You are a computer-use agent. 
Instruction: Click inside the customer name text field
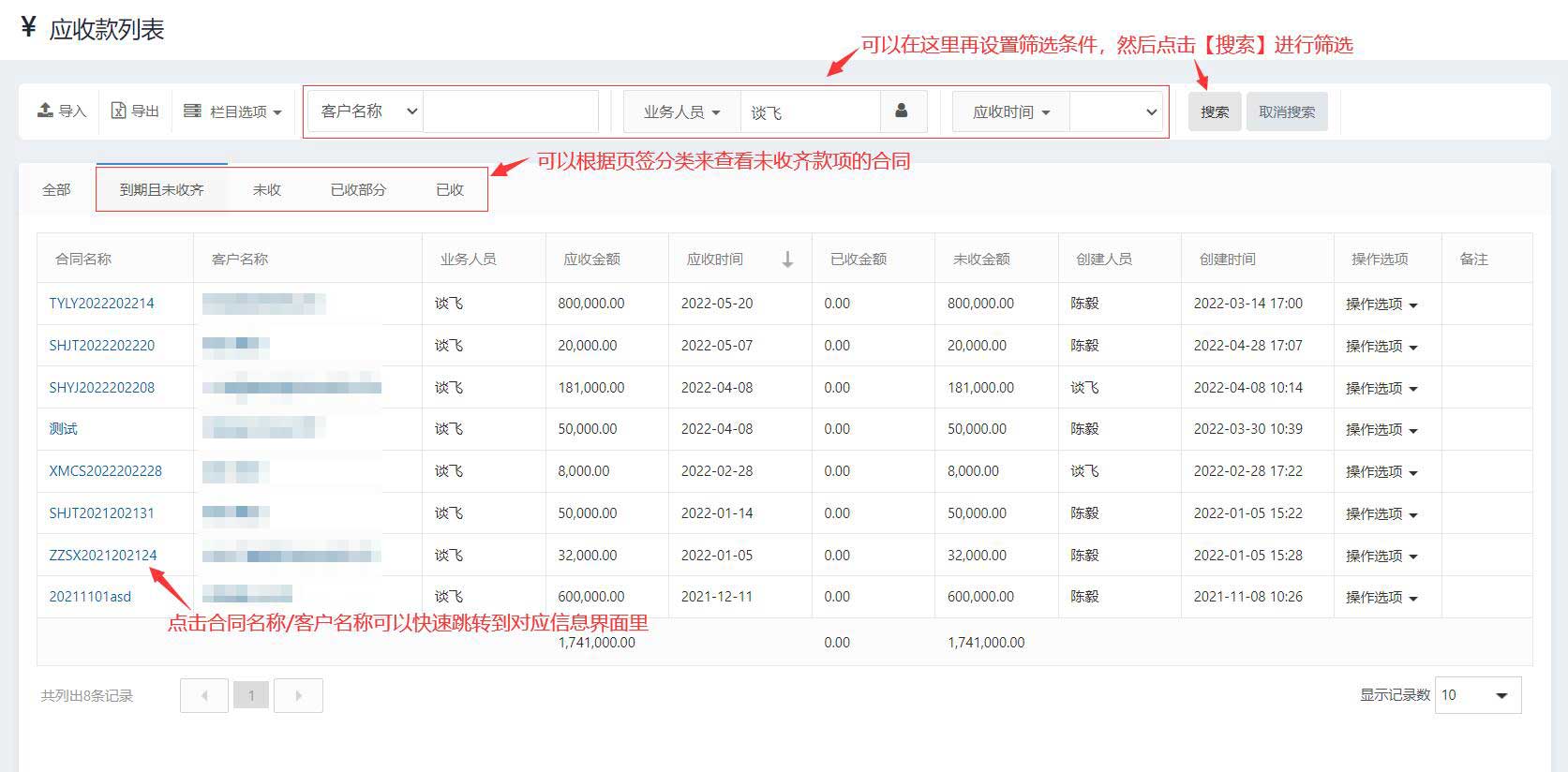(x=510, y=111)
